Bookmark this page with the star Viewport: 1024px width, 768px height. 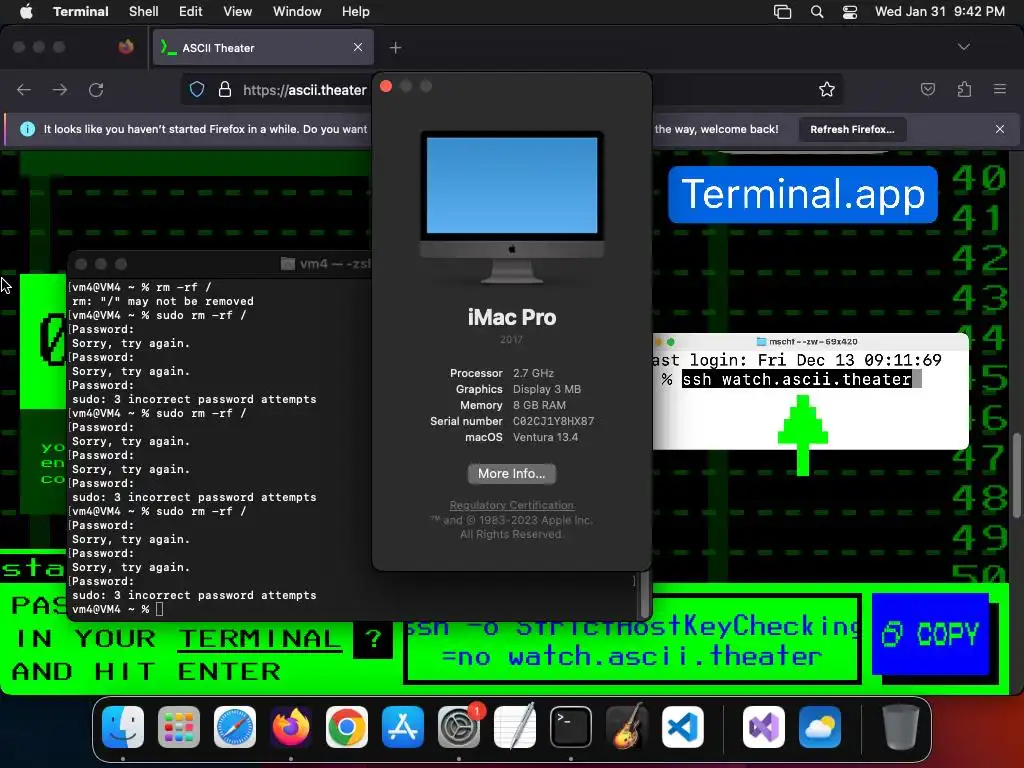(x=827, y=89)
